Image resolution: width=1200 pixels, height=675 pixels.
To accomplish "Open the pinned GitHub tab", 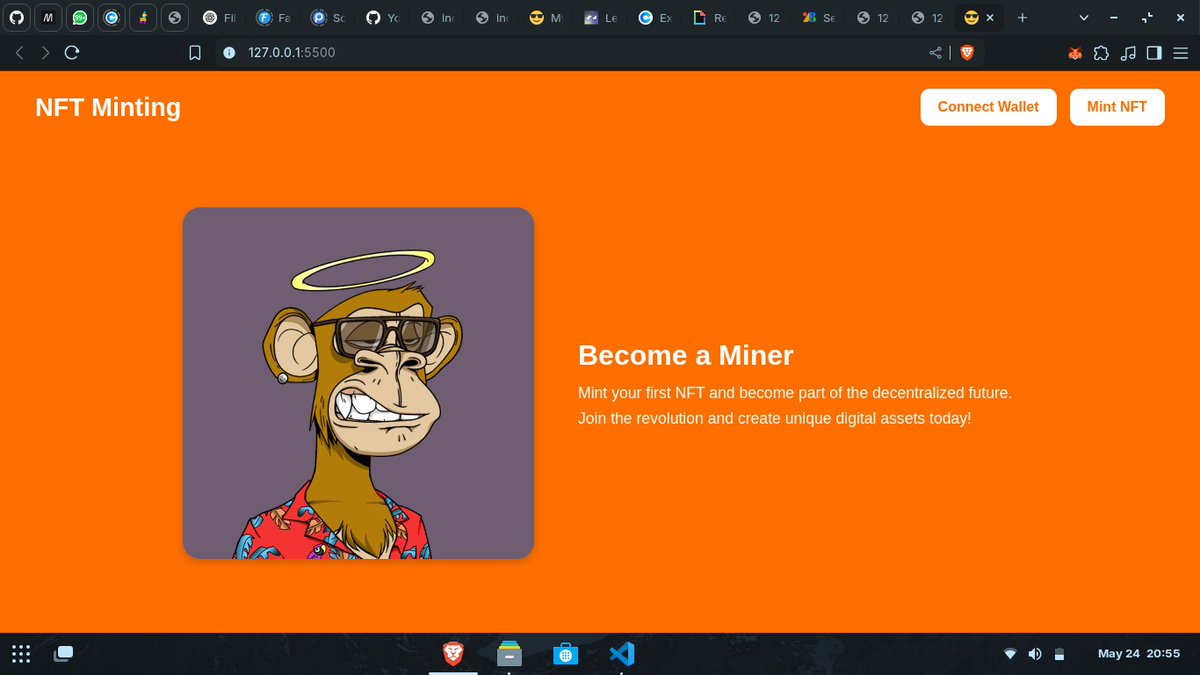I will coord(15,17).
